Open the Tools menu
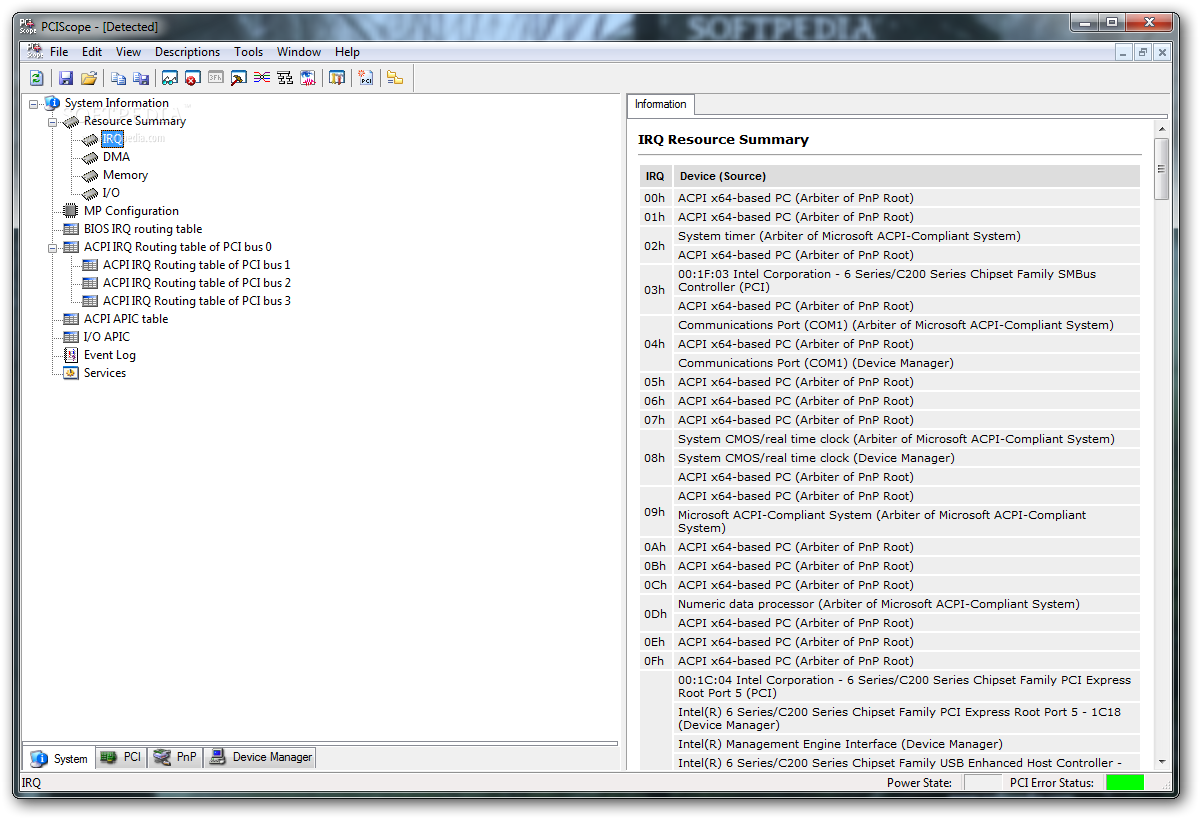 tap(248, 52)
